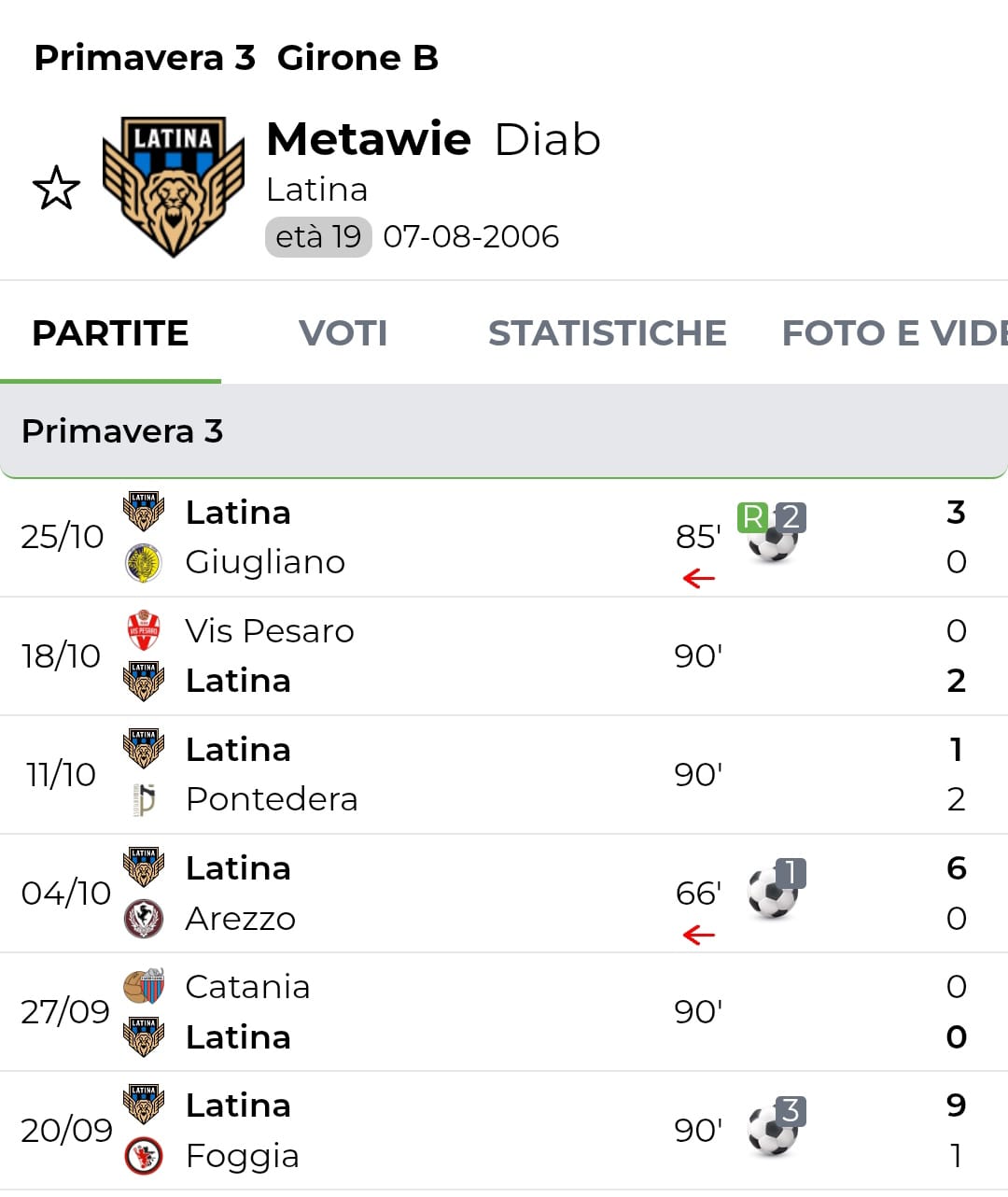Click the Giugliano team crest icon

click(144, 563)
